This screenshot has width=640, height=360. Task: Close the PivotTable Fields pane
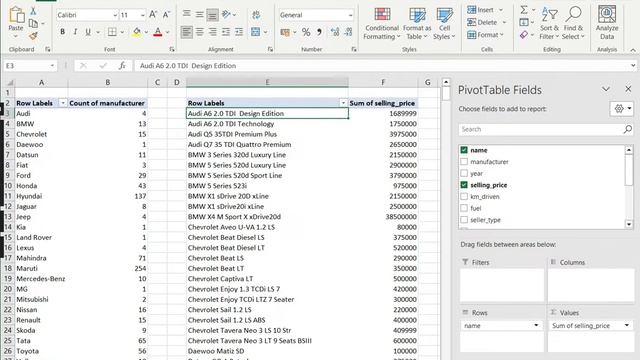628,89
